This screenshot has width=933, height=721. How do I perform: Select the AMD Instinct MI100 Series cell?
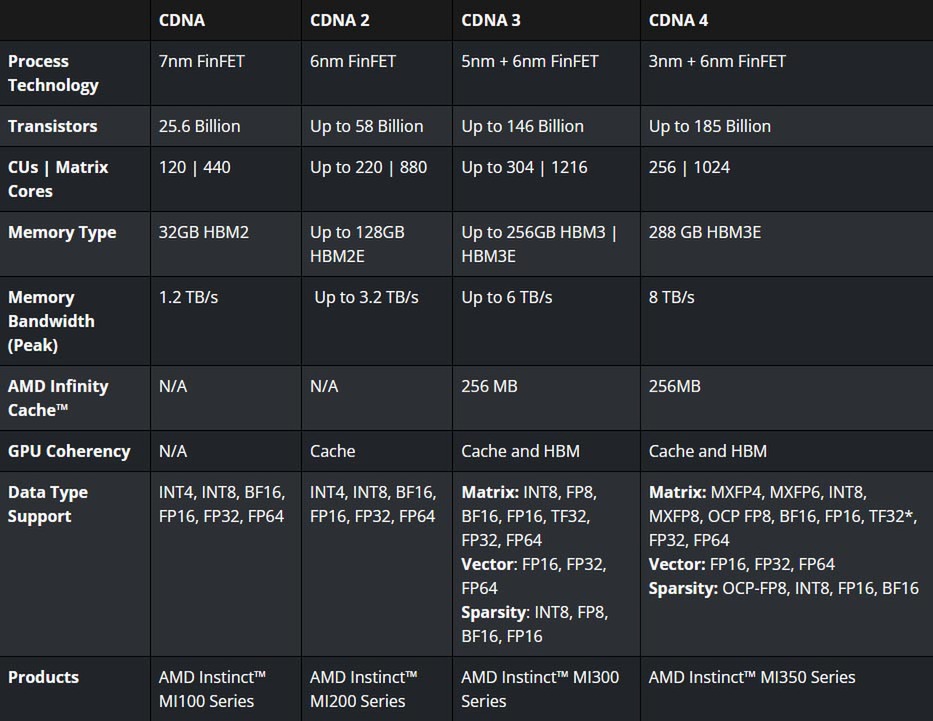[213, 688]
